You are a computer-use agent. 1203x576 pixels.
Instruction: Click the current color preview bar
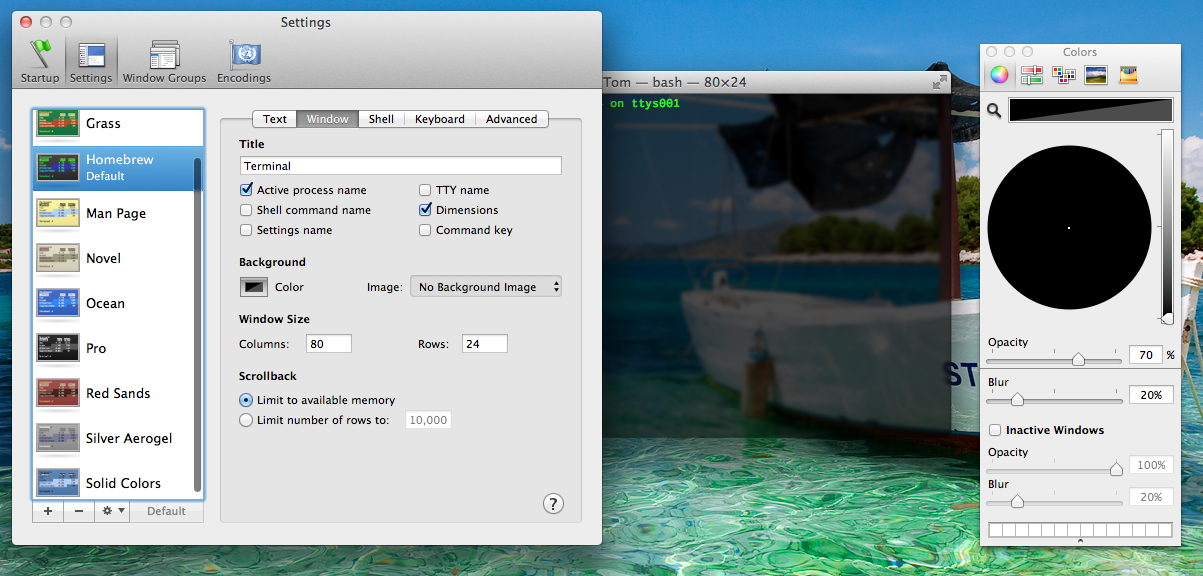[x=1091, y=110]
